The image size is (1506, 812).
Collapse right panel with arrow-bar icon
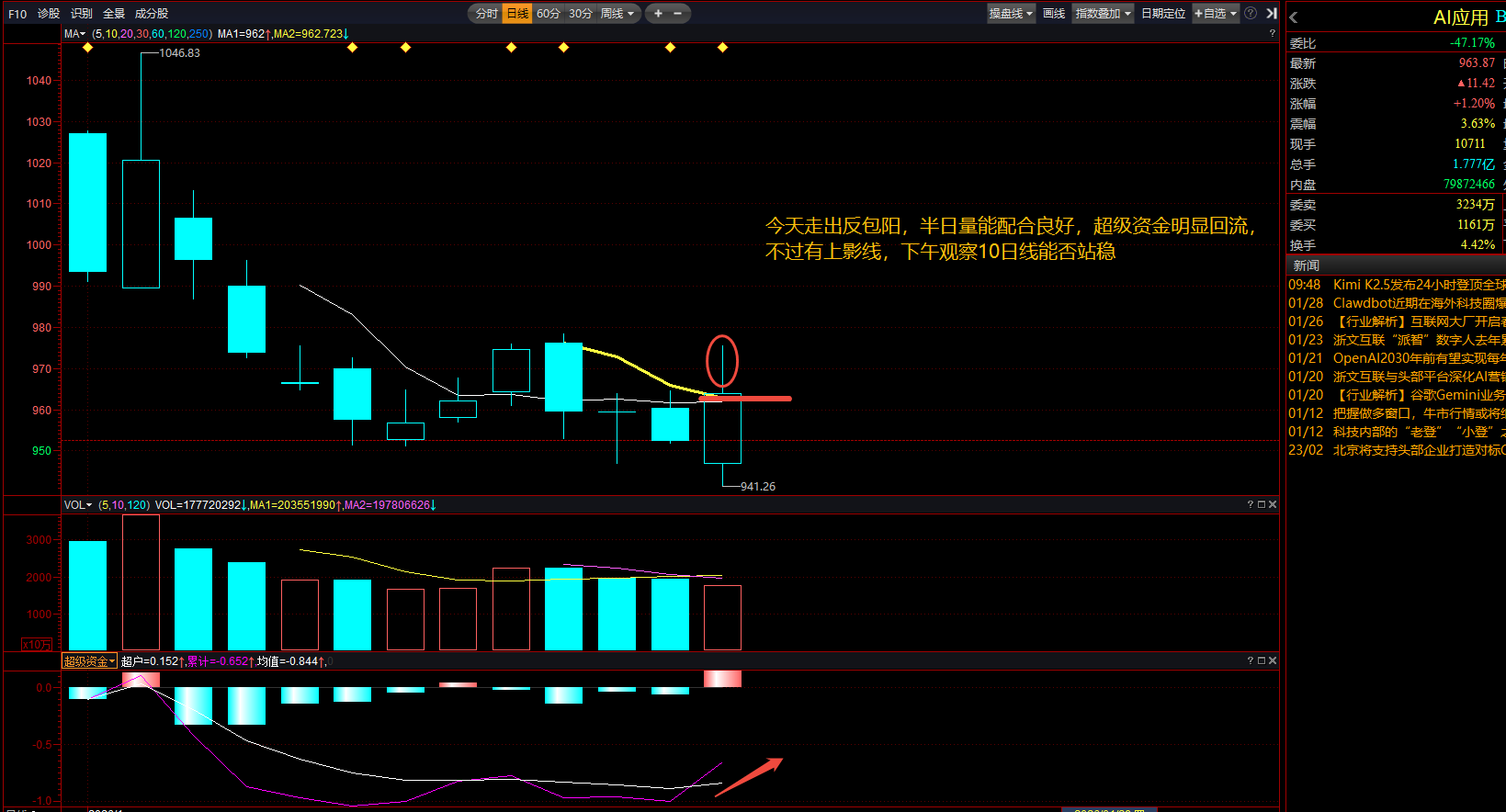[x=1272, y=13]
